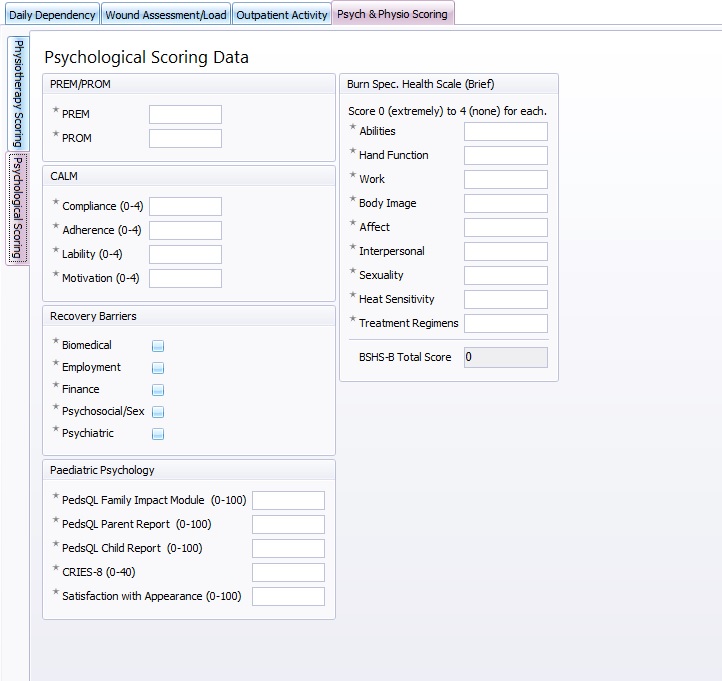Click the CRIES-8 (0-40) field
Viewport: 722px width, 681px height.
pyautogui.click(x=288, y=572)
